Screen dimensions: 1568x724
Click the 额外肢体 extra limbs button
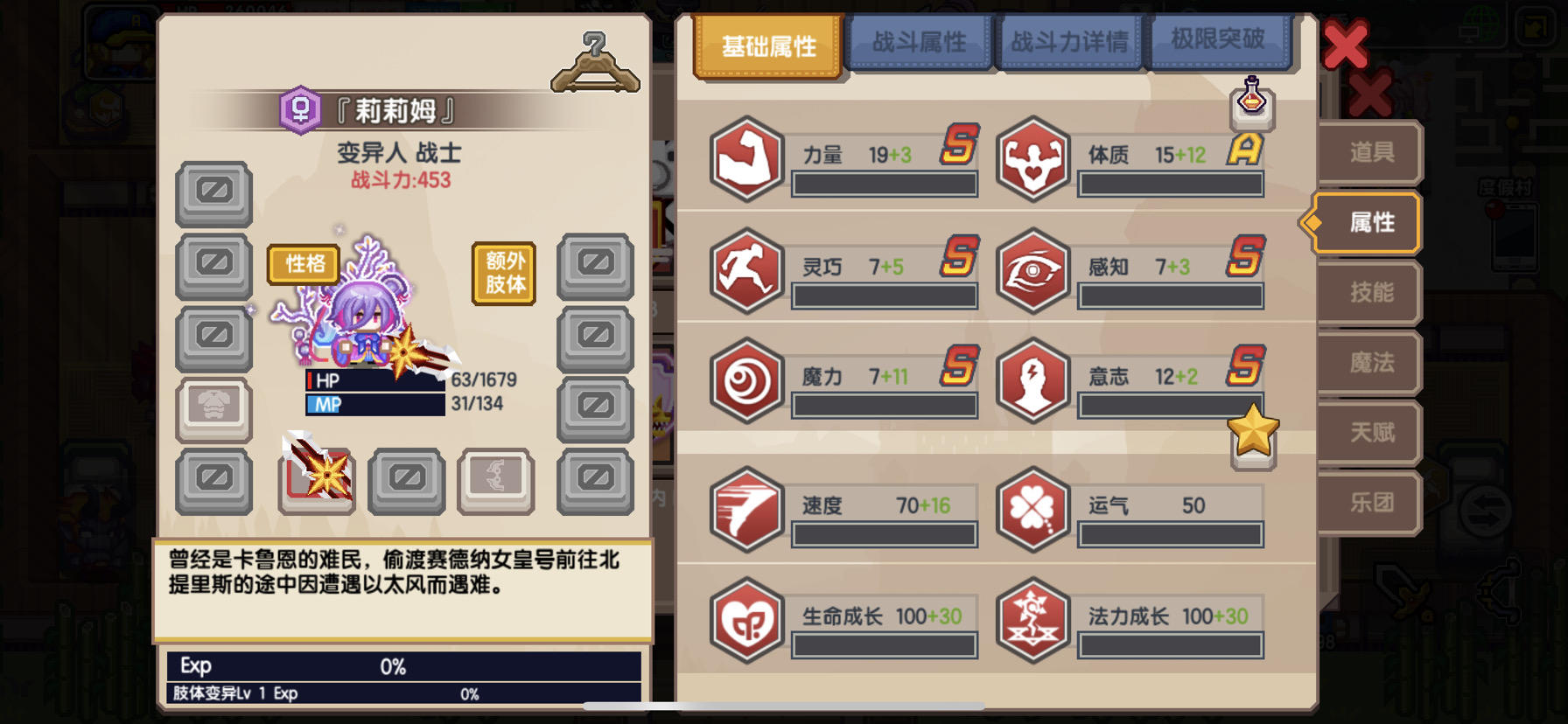[x=505, y=273]
